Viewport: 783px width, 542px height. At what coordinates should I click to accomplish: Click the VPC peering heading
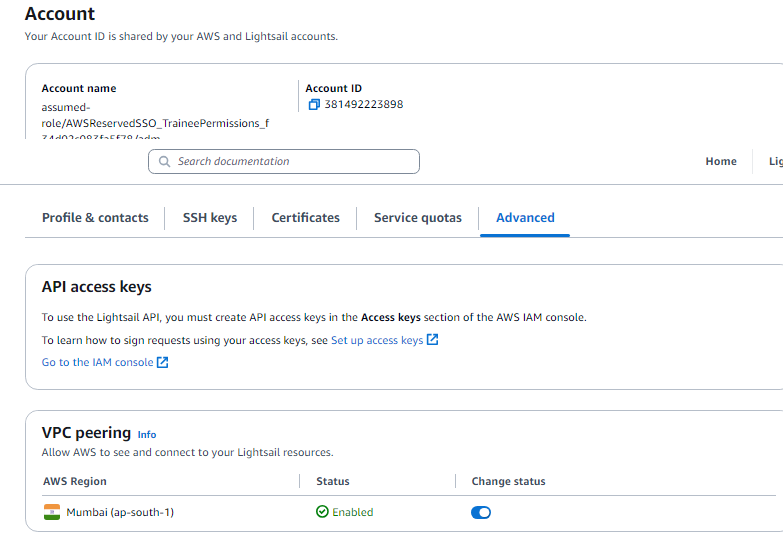click(86, 433)
